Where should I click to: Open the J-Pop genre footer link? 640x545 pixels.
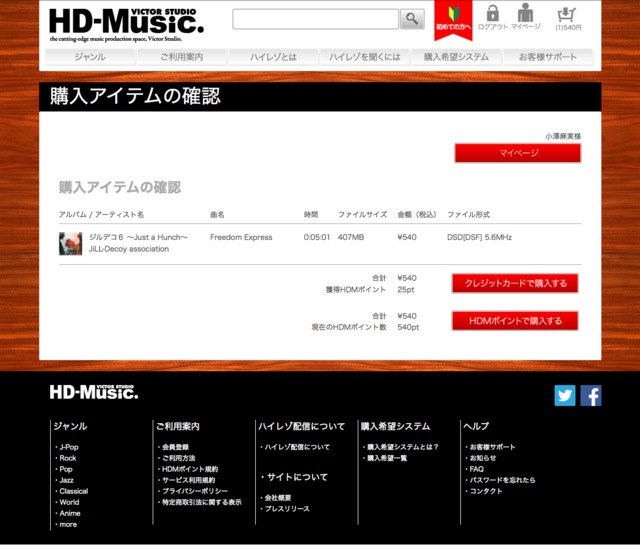coord(69,447)
